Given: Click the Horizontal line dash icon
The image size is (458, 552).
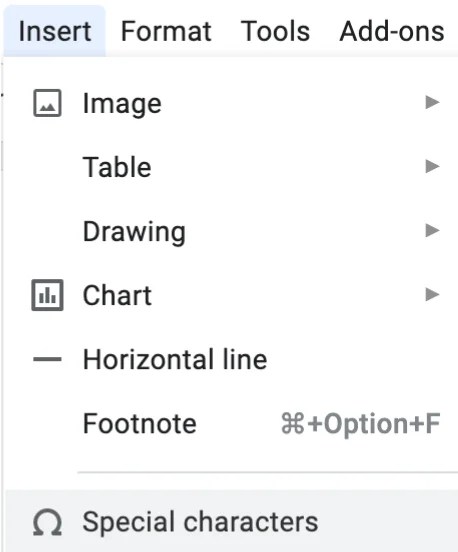Looking at the screenshot, I should click(x=47, y=359).
